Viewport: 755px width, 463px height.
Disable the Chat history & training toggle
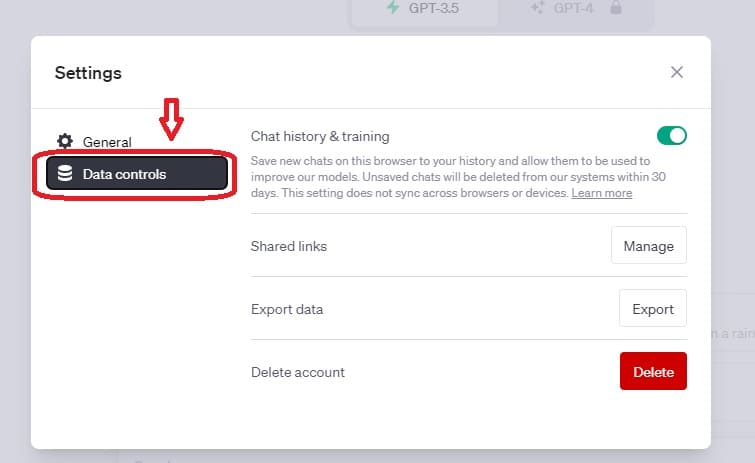670,136
